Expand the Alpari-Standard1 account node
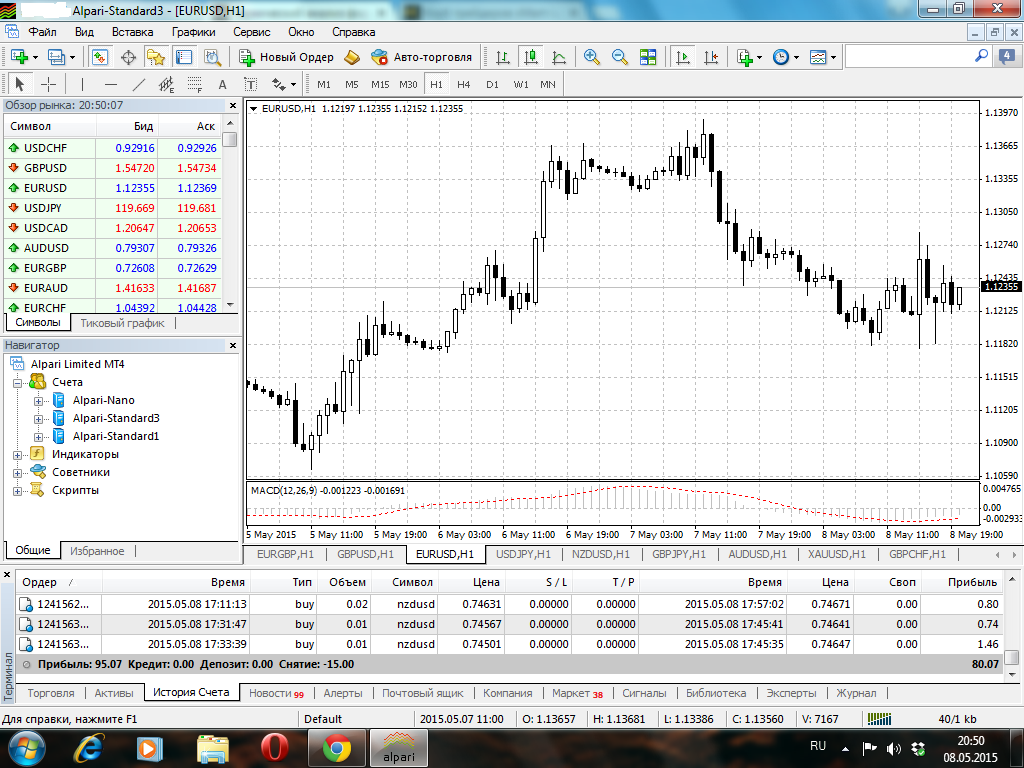This screenshot has height=768, width=1024. (x=38, y=437)
